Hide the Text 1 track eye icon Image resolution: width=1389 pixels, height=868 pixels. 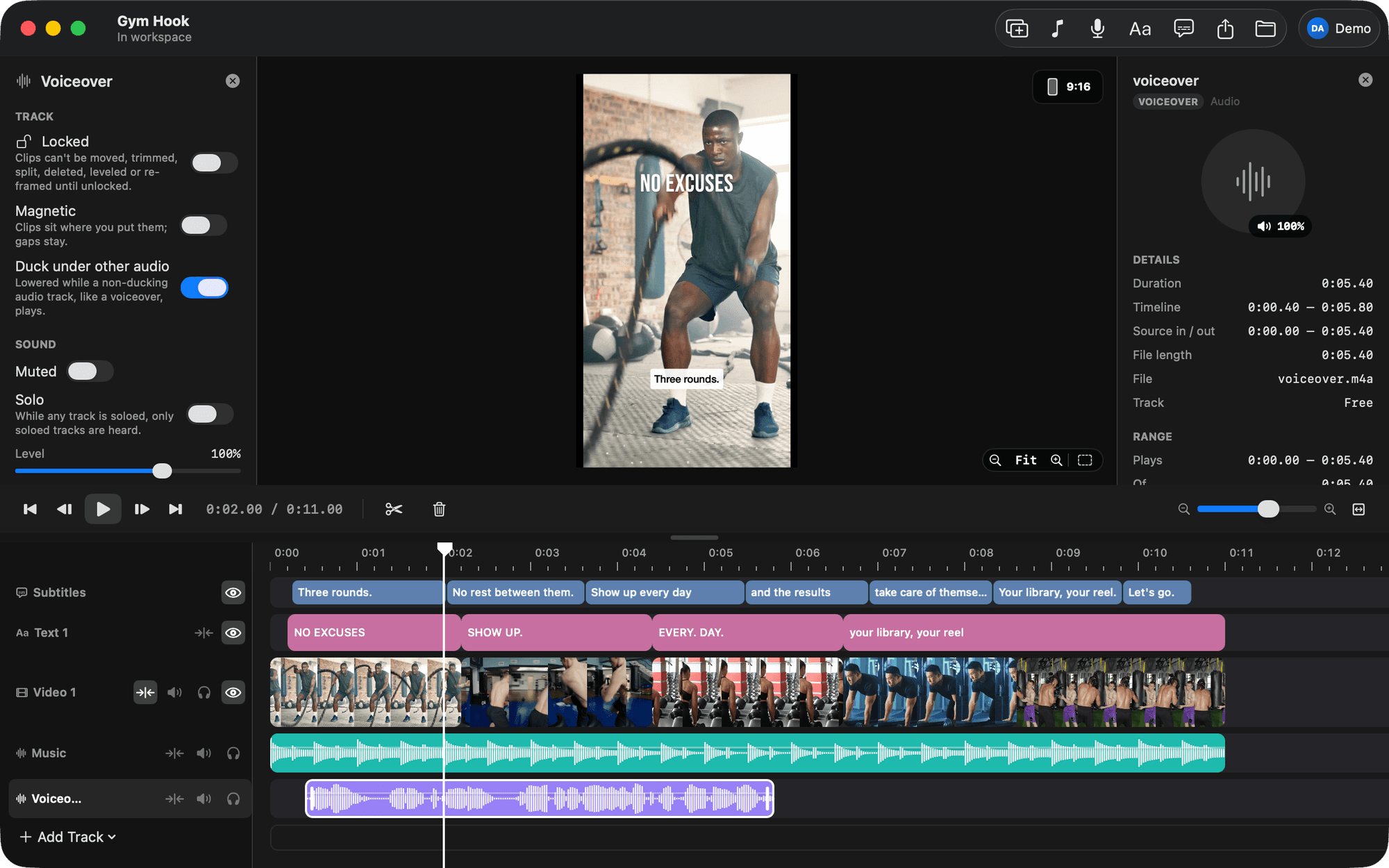pyautogui.click(x=233, y=633)
